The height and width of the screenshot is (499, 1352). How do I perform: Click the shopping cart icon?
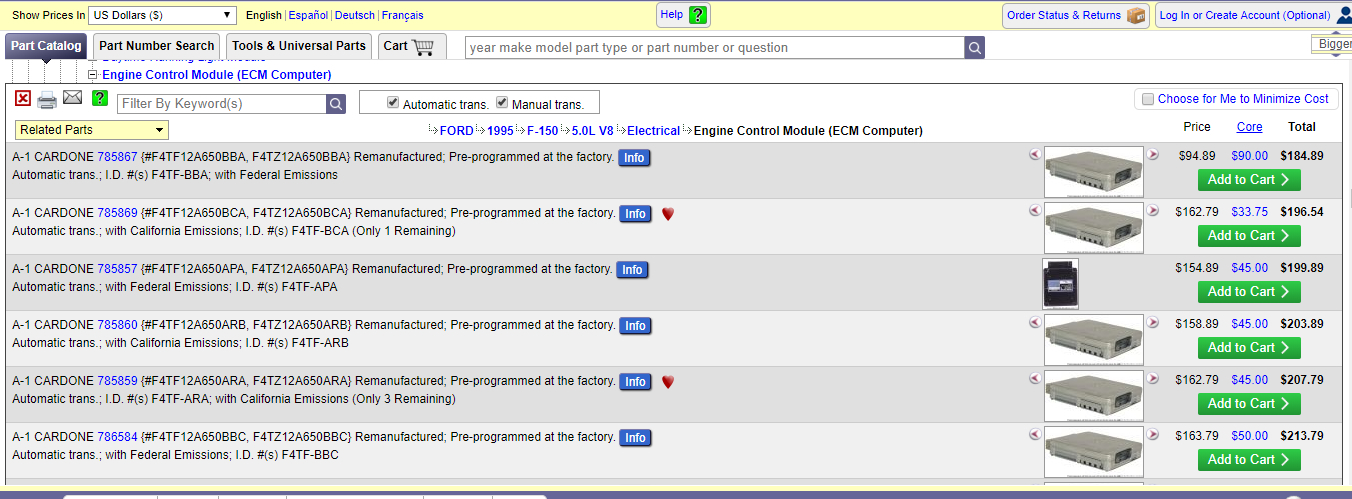click(x=423, y=46)
